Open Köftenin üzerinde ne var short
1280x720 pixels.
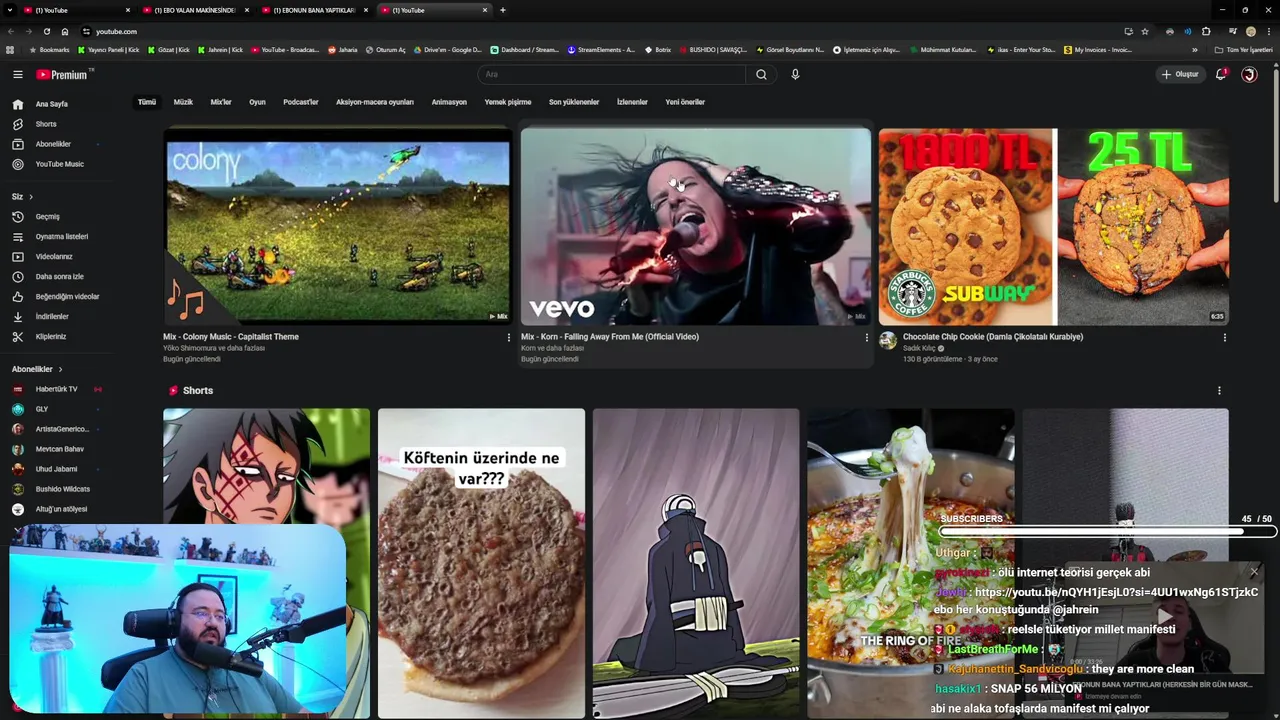481,563
